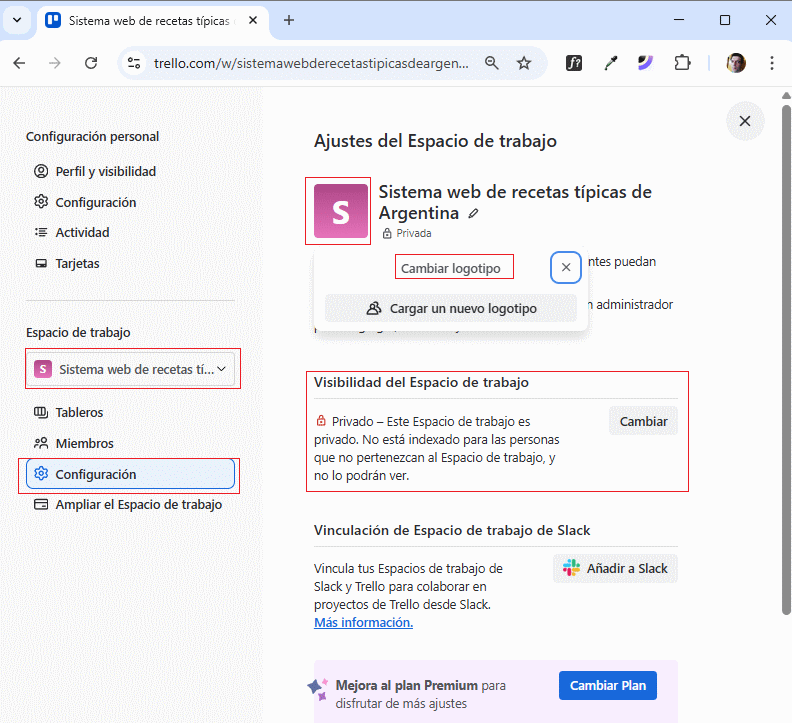This screenshot has height=723, width=792.
Task: Open the Chrome profile avatar menu
Action: [736, 63]
